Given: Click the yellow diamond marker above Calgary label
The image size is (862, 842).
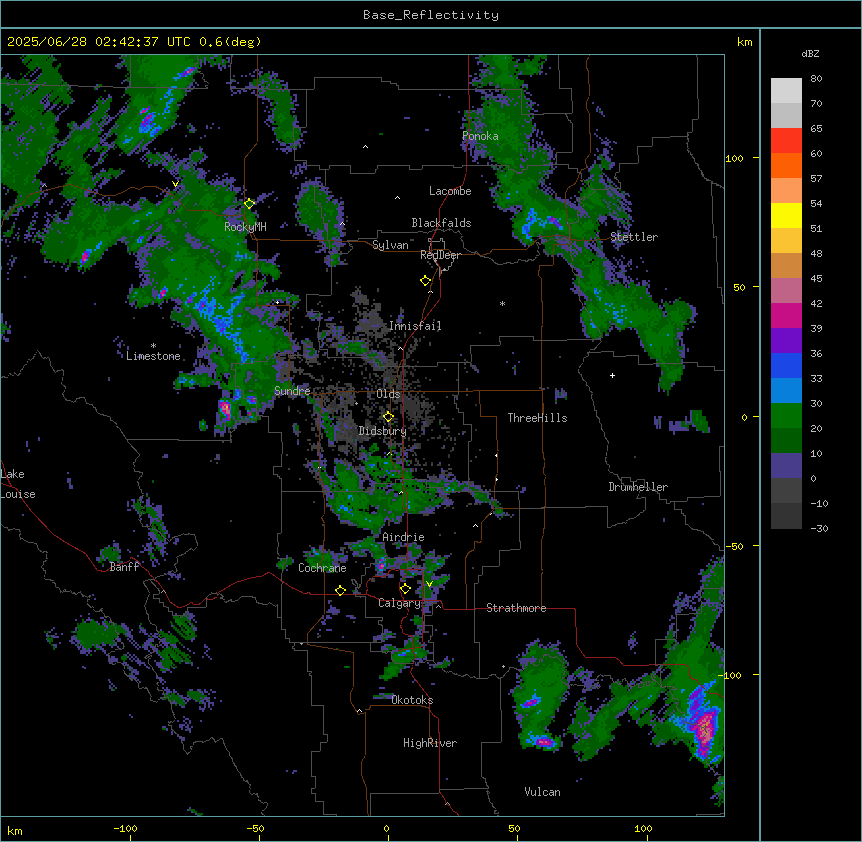Looking at the screenshot, I should click(405, 589).
